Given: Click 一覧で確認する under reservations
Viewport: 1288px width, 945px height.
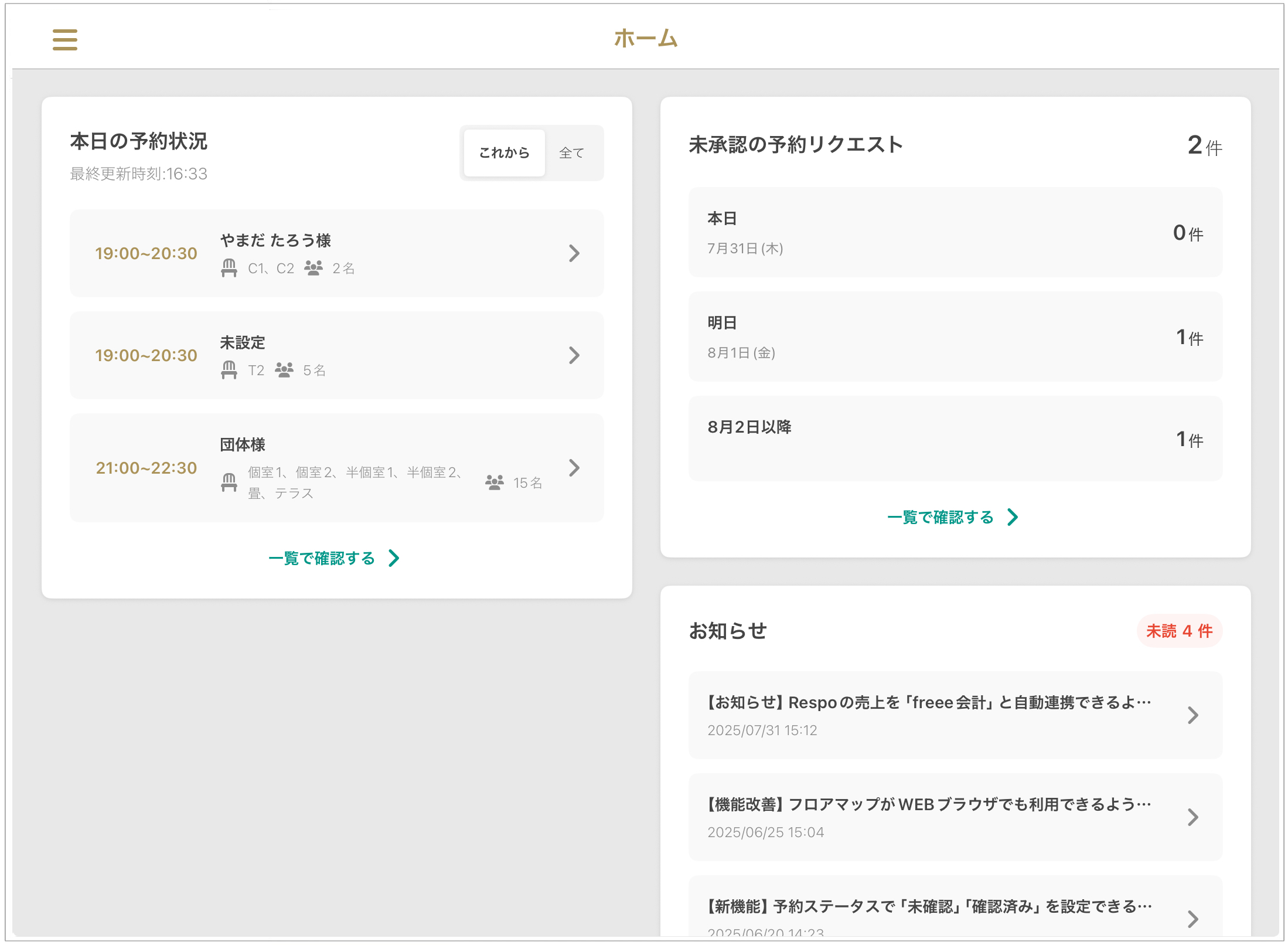Looking at the screenshot, I should click(x=322, y=558).
